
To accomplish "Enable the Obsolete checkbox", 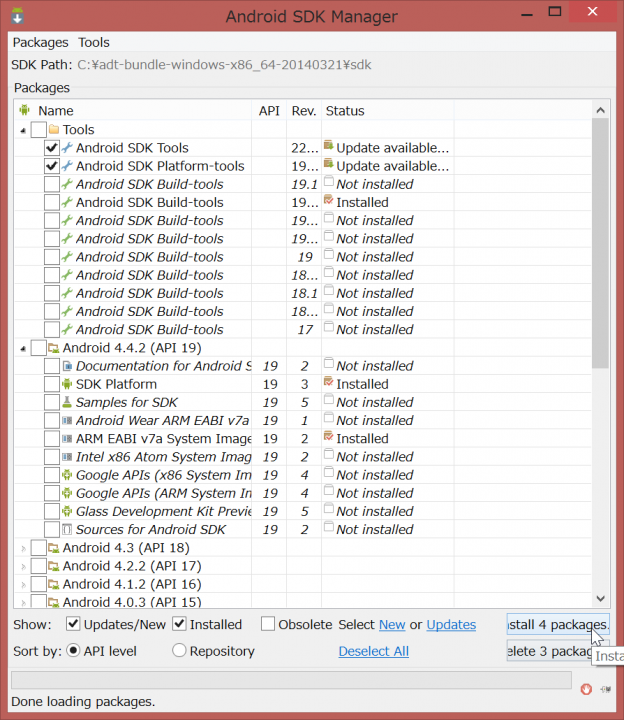I will tap(268, 624).
